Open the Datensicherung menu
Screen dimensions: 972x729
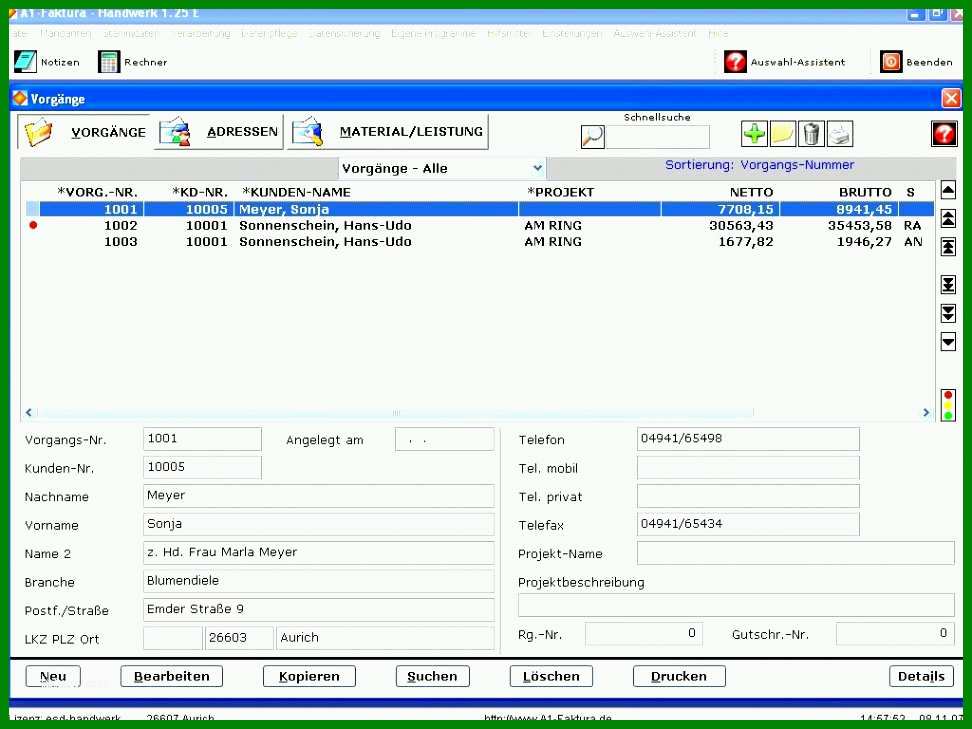point(344,33)
